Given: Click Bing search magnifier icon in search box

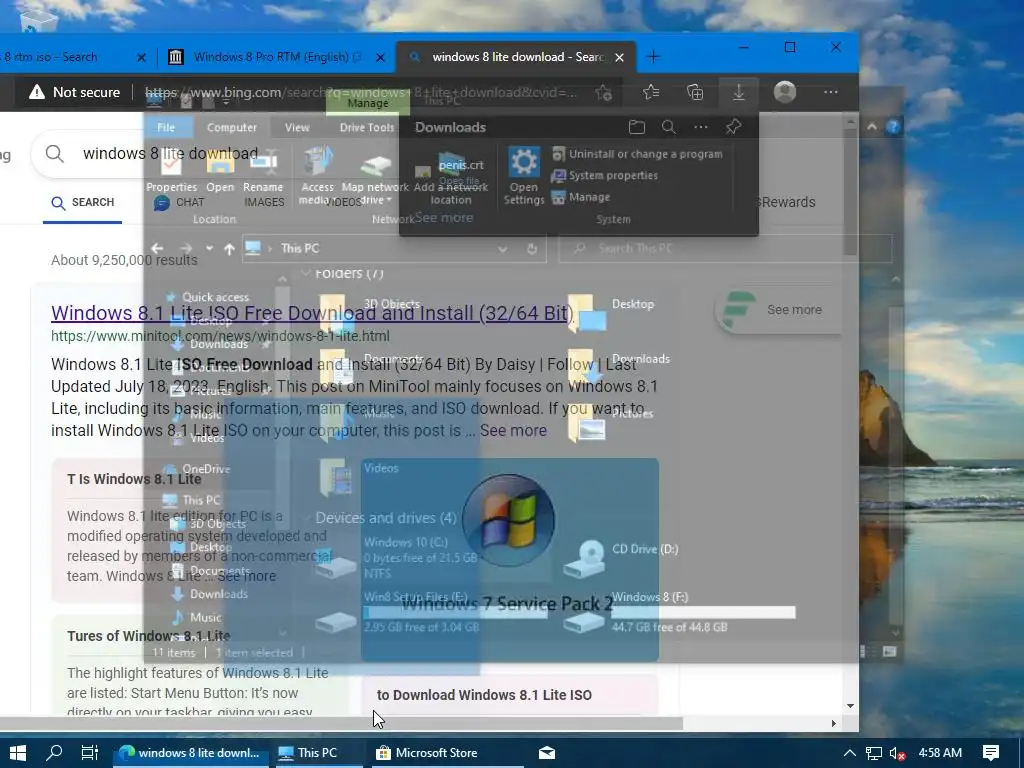Looking at the screenshot, I should click(x=55, y=154).
